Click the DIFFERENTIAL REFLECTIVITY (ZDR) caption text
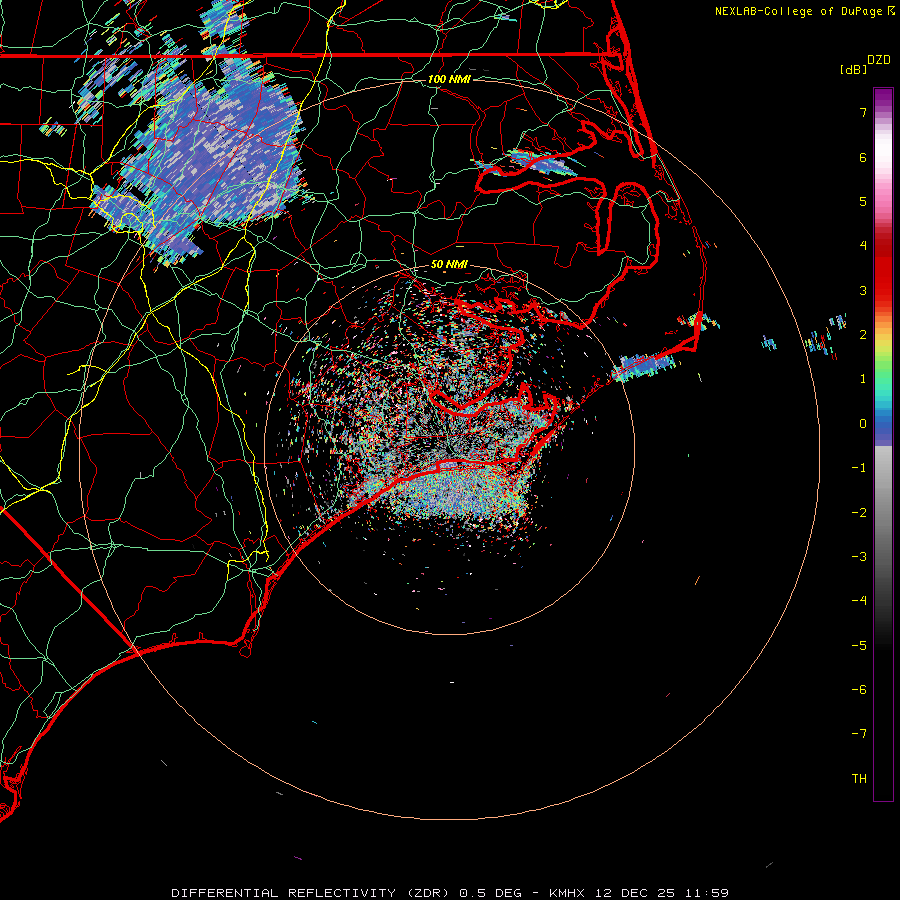 pyautogui.click(x=312, y=893)
